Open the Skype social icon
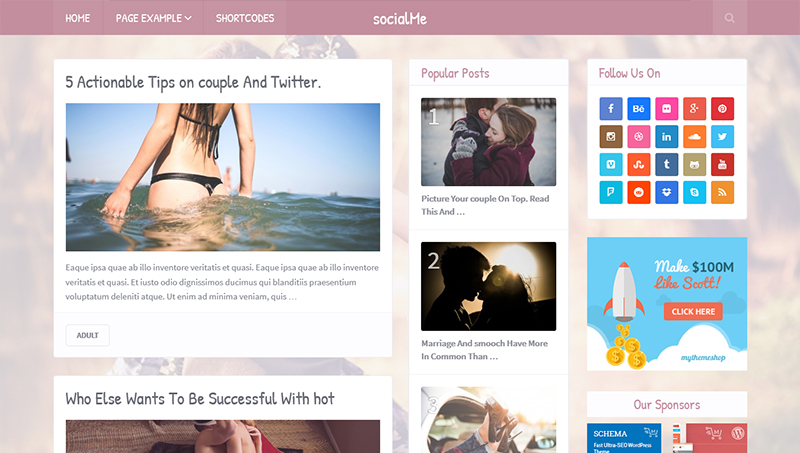 [x=694, y=192]
